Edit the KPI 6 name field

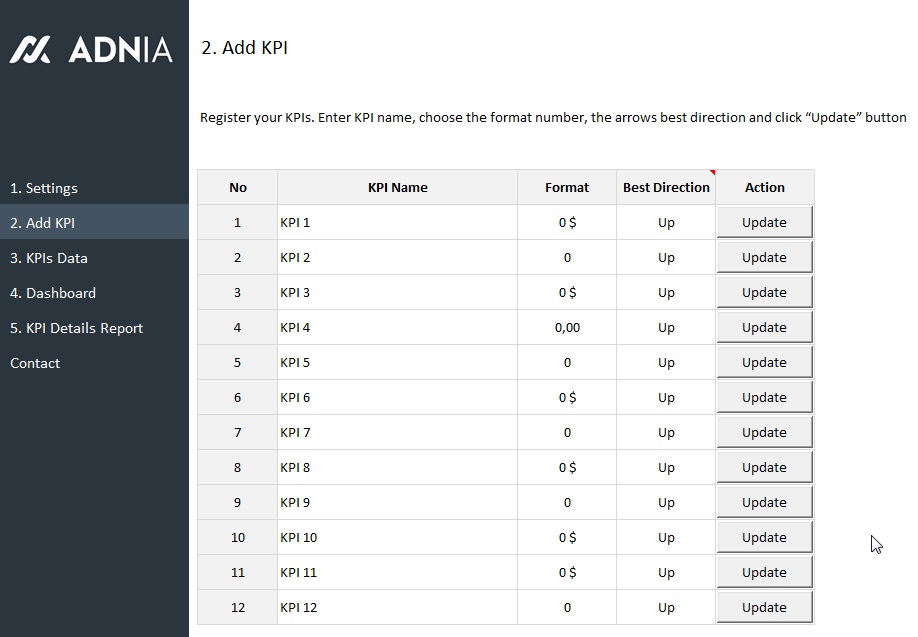coord(397,398)
